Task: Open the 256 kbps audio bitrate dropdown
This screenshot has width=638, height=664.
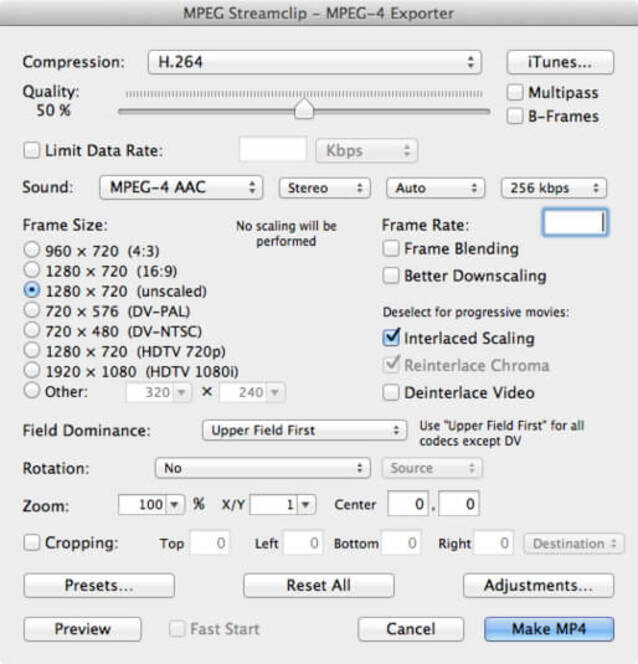Action: point(554,188)
